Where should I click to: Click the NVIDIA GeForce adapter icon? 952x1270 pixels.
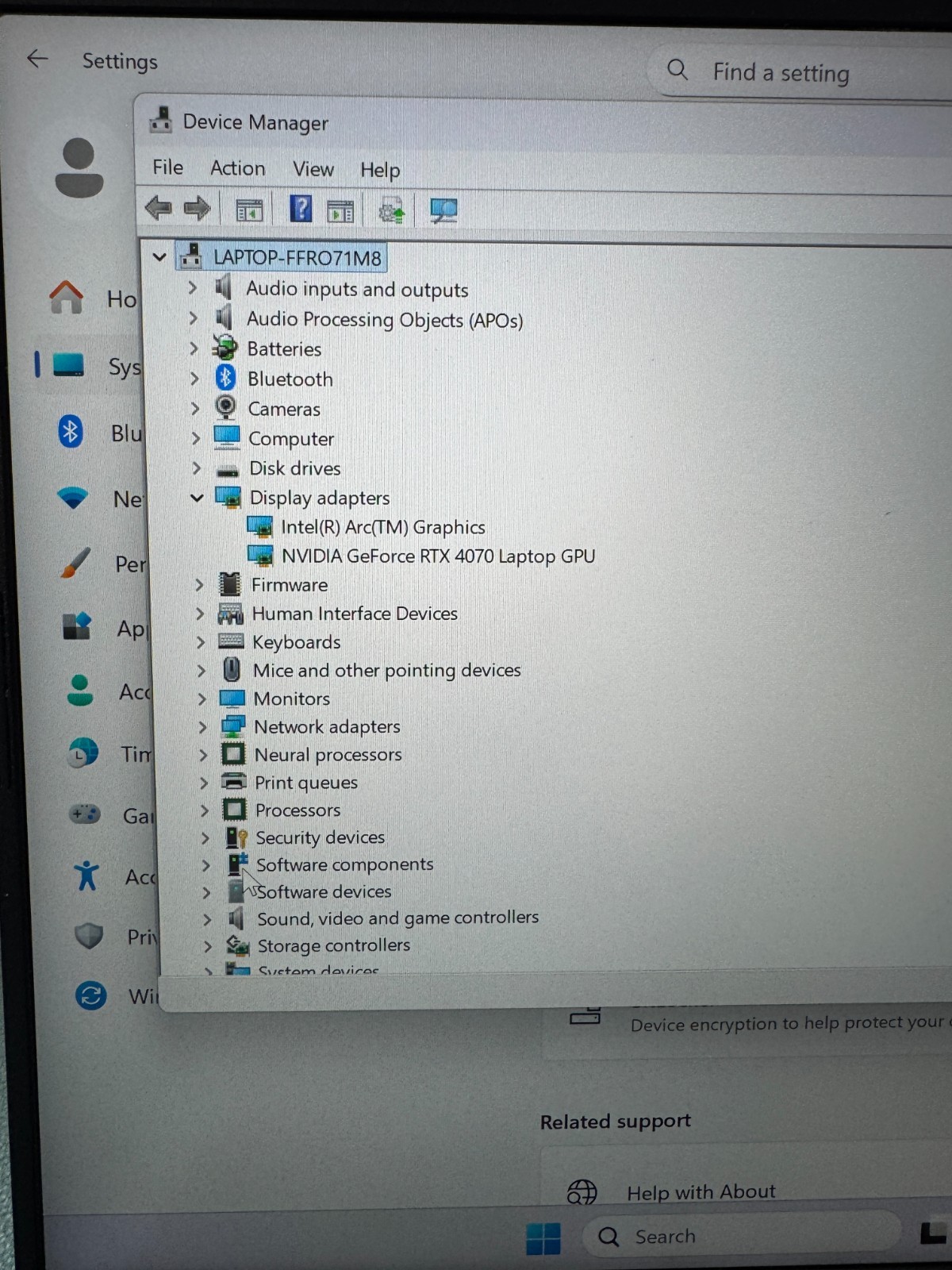(x=260, y=555)
